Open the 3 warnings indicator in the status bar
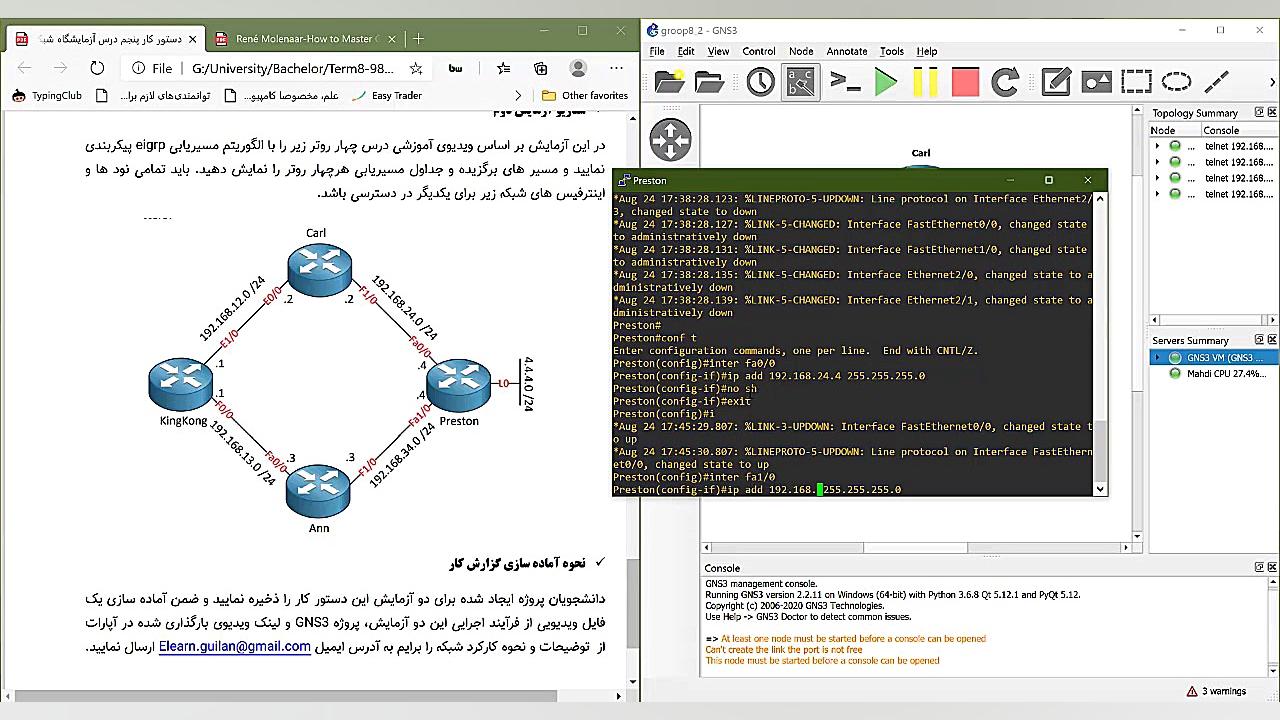 (1217, 691)
